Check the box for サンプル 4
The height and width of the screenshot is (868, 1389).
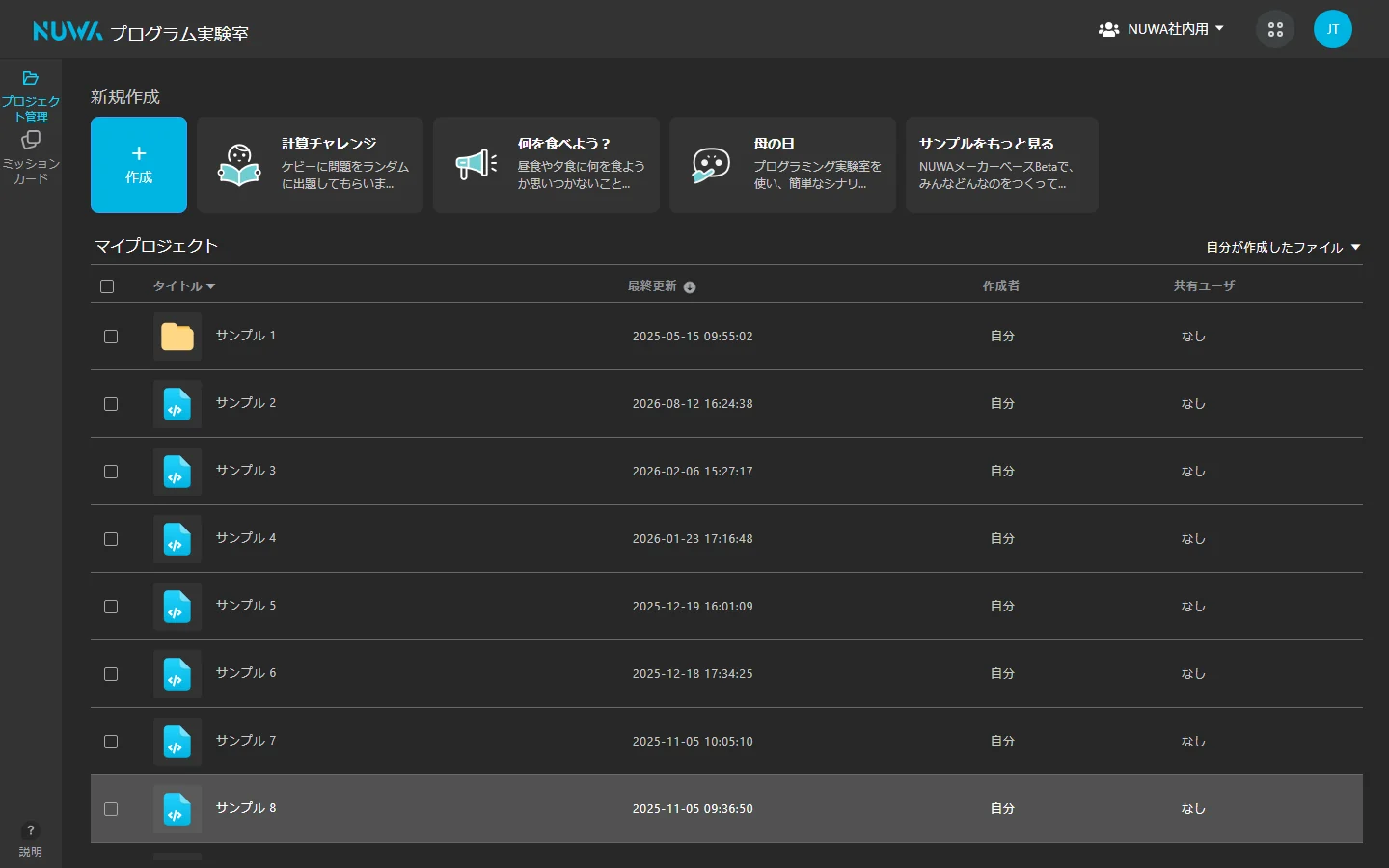[x=111, y=539]
